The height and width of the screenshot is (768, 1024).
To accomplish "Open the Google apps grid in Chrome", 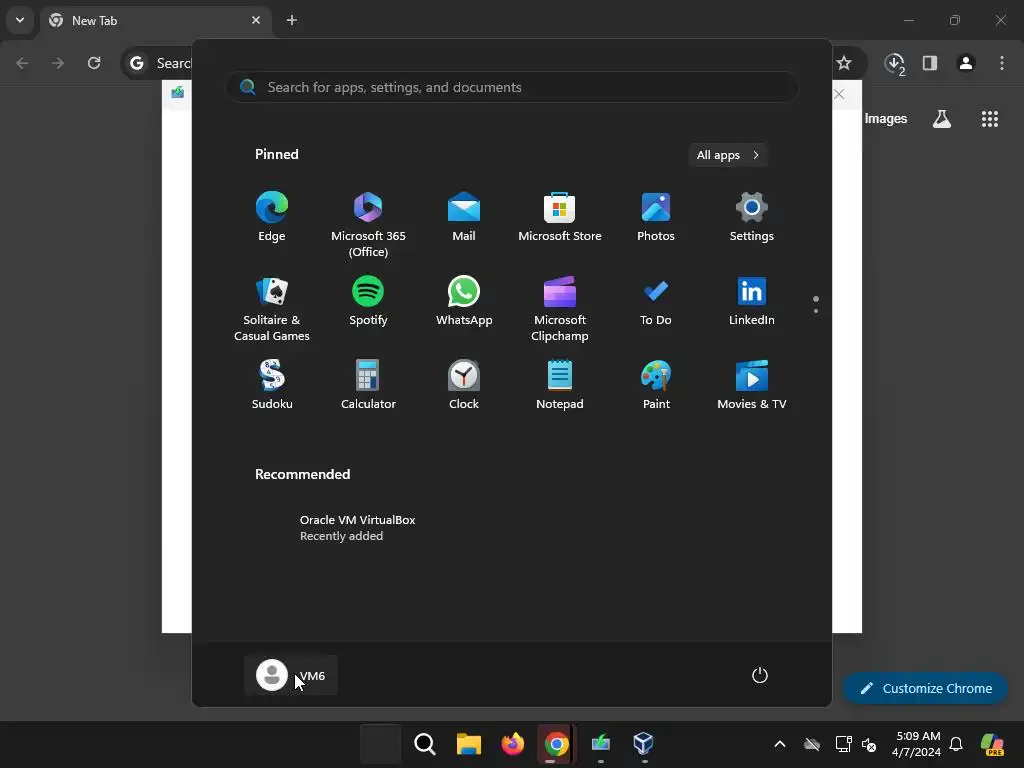I will [989, 119].
